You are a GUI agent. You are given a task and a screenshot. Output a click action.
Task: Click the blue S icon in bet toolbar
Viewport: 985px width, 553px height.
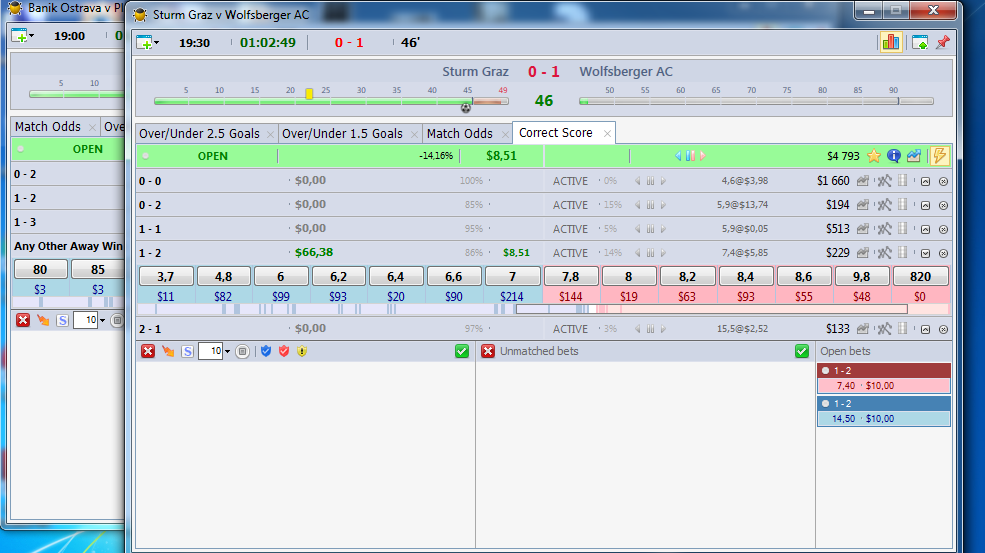187,351
